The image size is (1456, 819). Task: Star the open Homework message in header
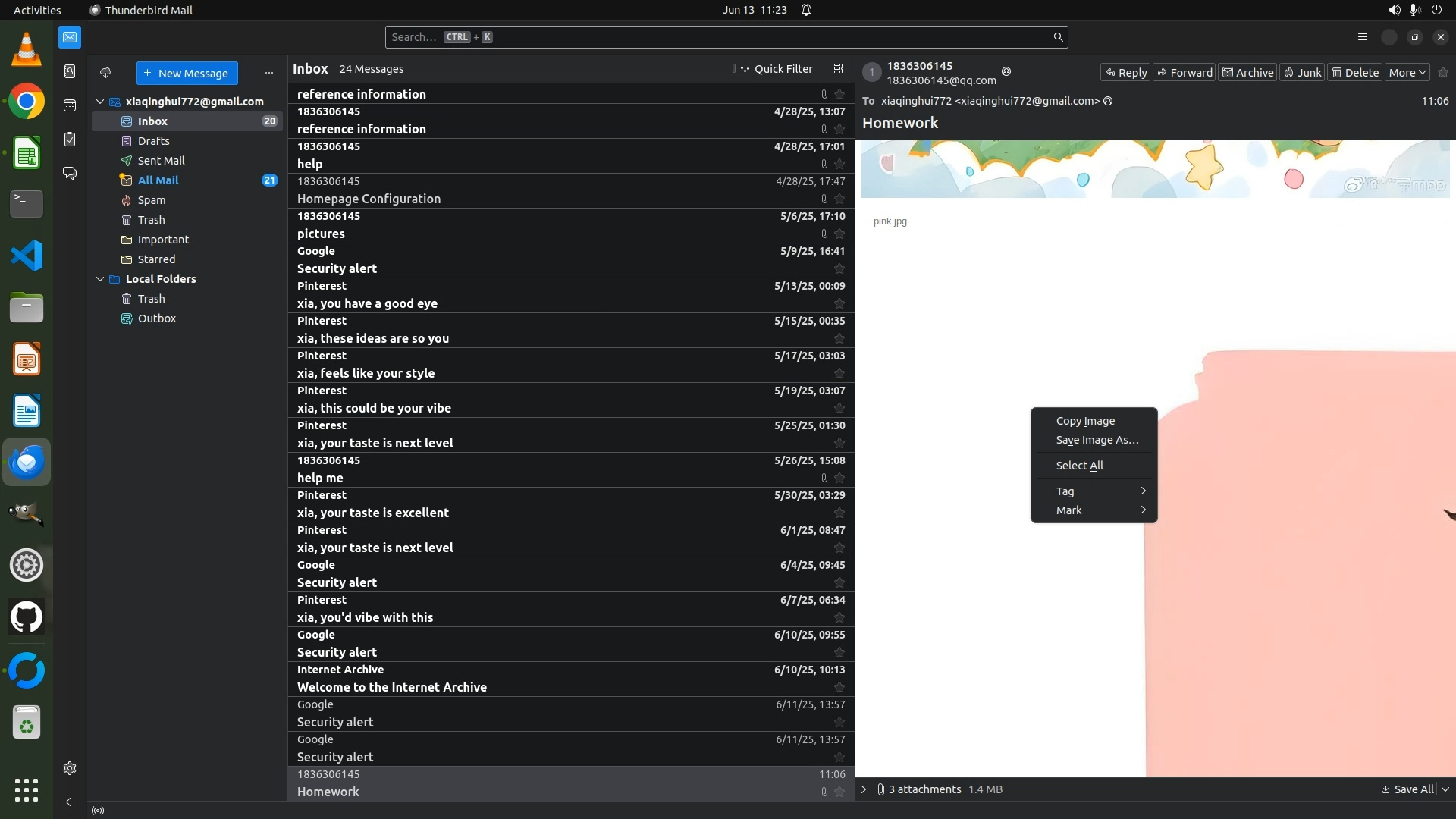click(x=1443, y=73)
